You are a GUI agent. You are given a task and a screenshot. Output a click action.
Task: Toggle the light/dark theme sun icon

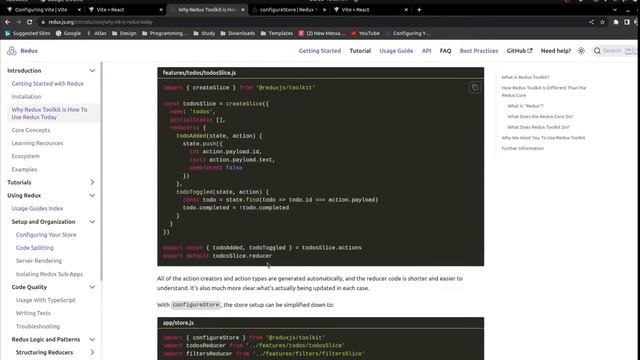(x=581, y=51)
